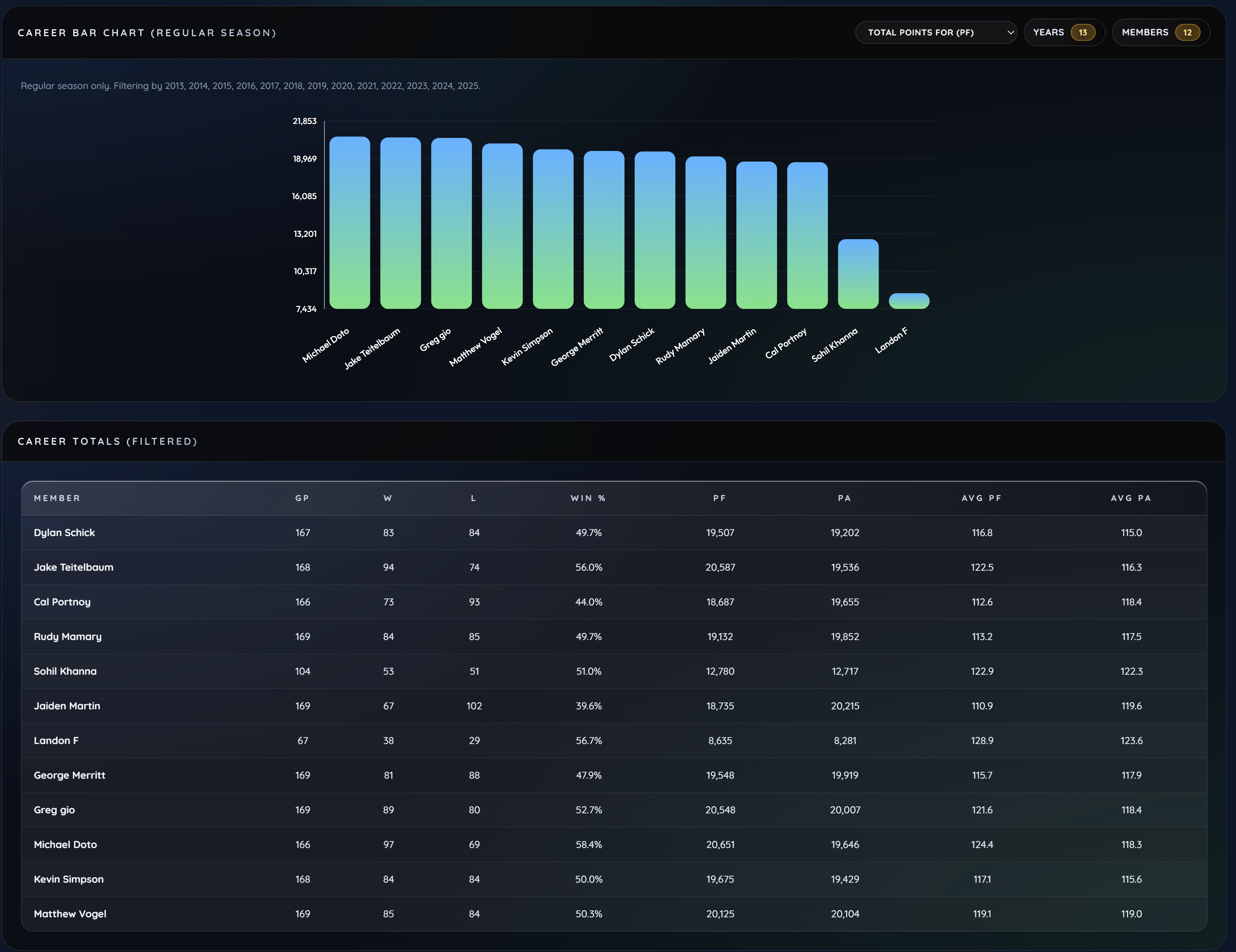The height and width of the screenshot is (952, 1236).
Task: Sort table by WIN % column header
Action: (x=588, y=498)
